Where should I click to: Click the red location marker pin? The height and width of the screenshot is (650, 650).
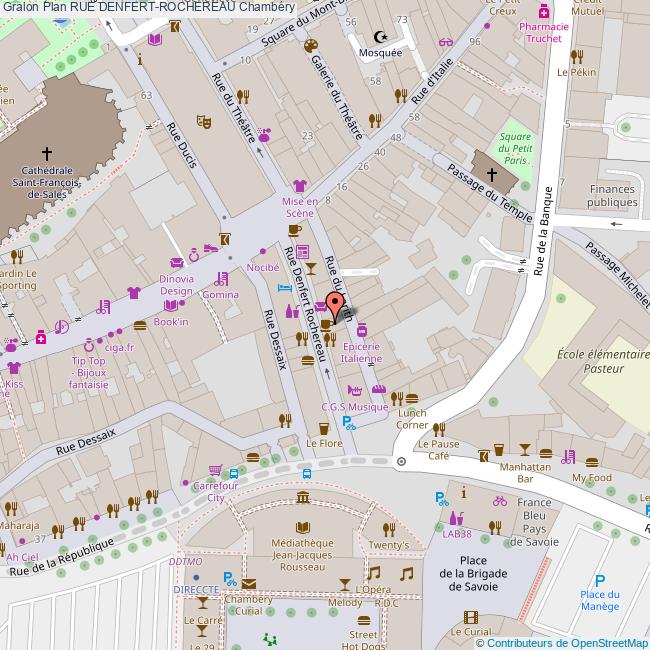tap(334, 304)
